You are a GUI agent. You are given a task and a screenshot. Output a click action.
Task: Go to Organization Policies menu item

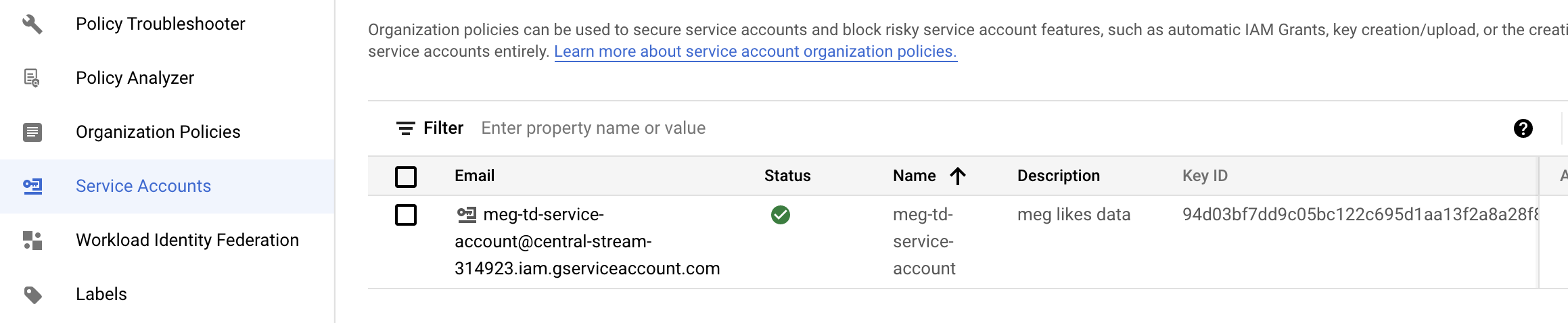[x=158, y=132]
